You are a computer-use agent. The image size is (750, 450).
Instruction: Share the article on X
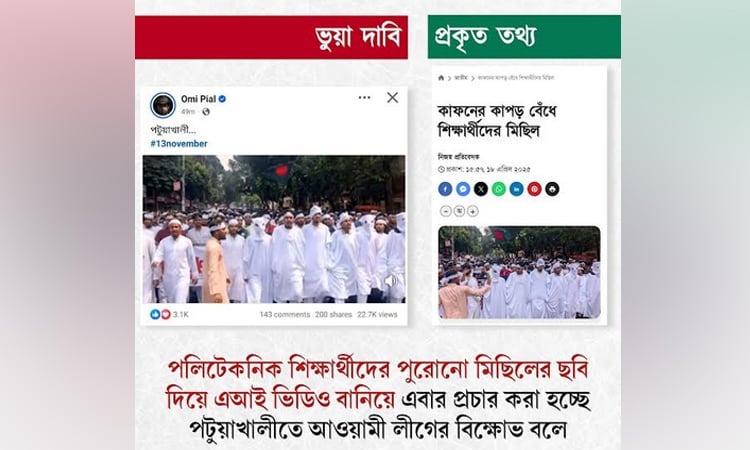[x=481, y=189]
